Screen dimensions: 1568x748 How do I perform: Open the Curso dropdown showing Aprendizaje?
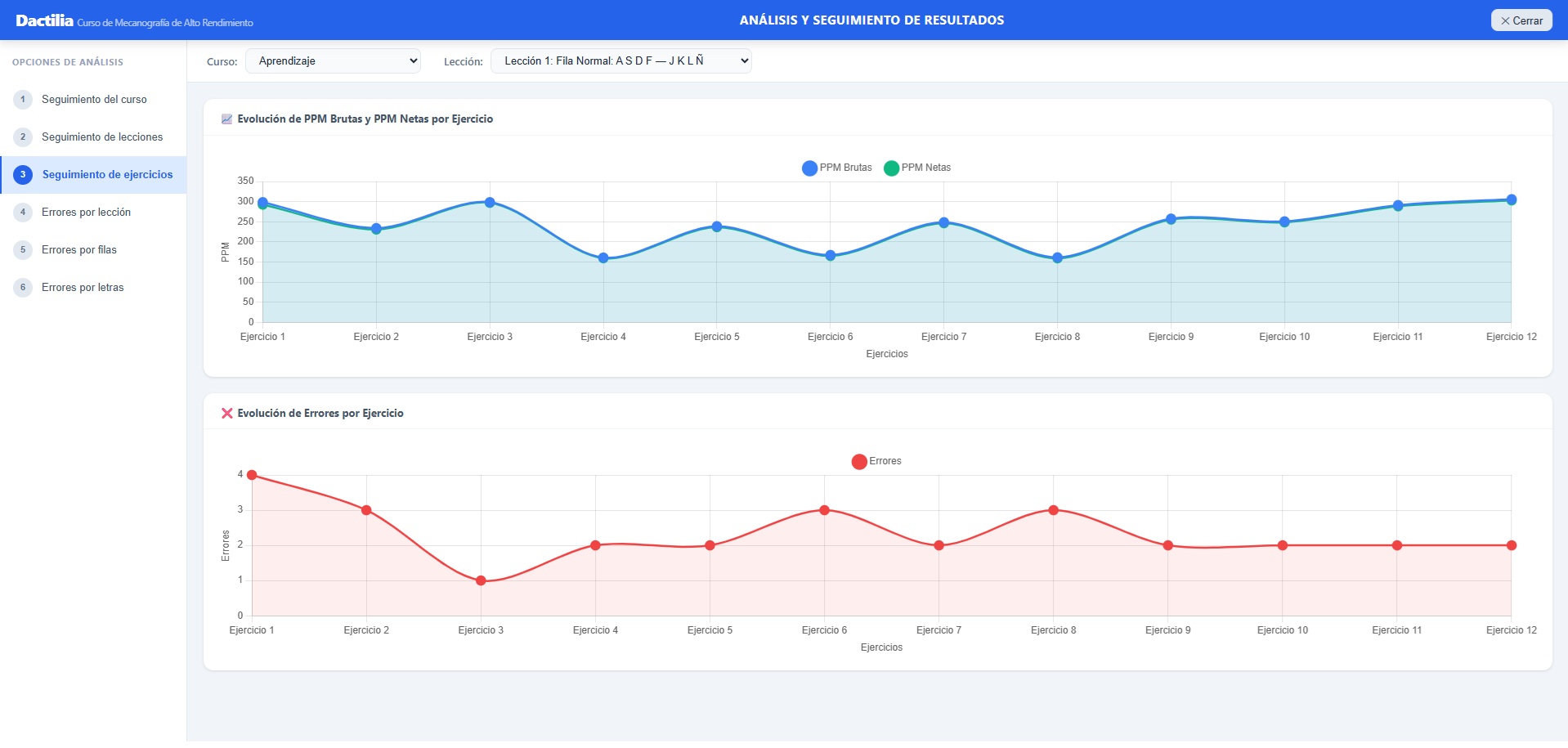pyautogui.click(x=333, y=60)
